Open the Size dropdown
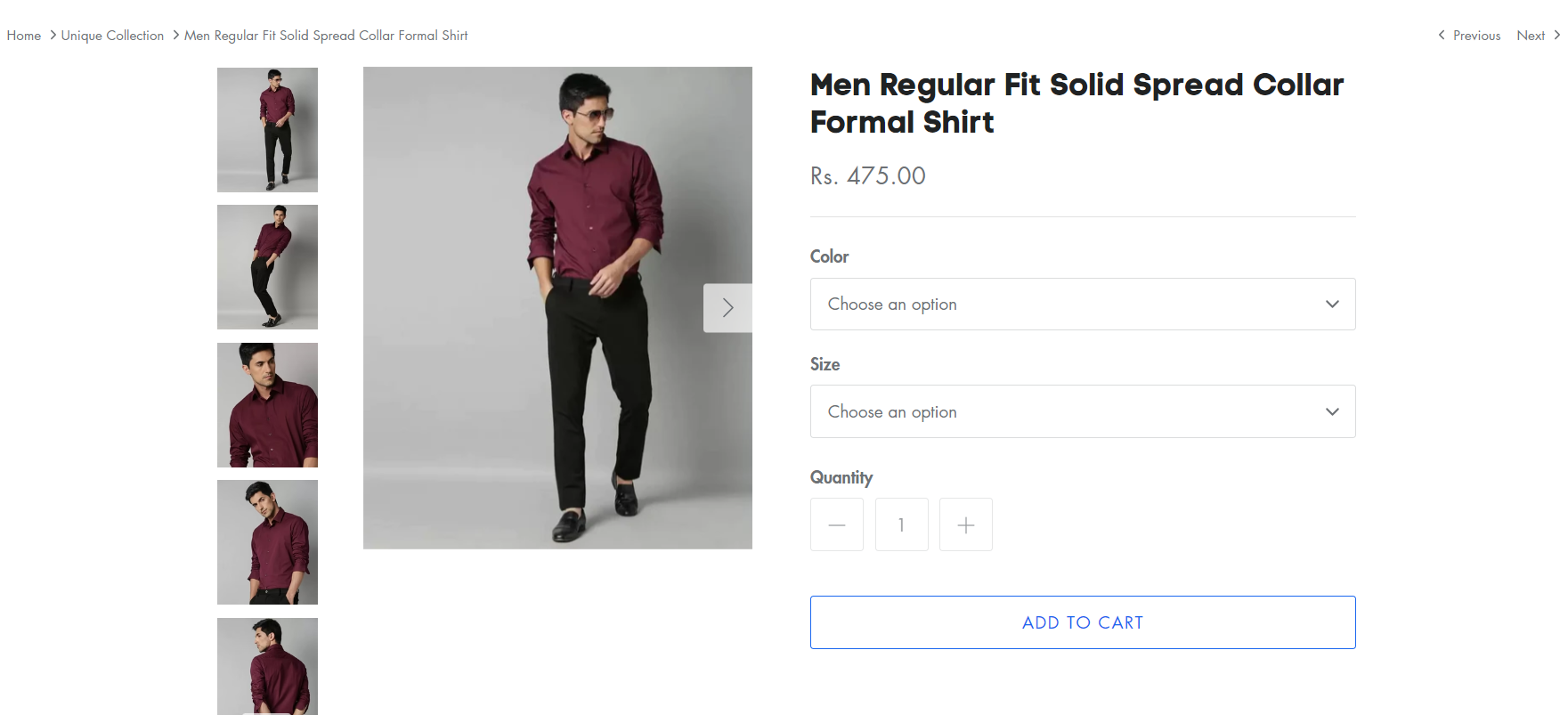This screenshot has width=1568, height=715. 1082,411
